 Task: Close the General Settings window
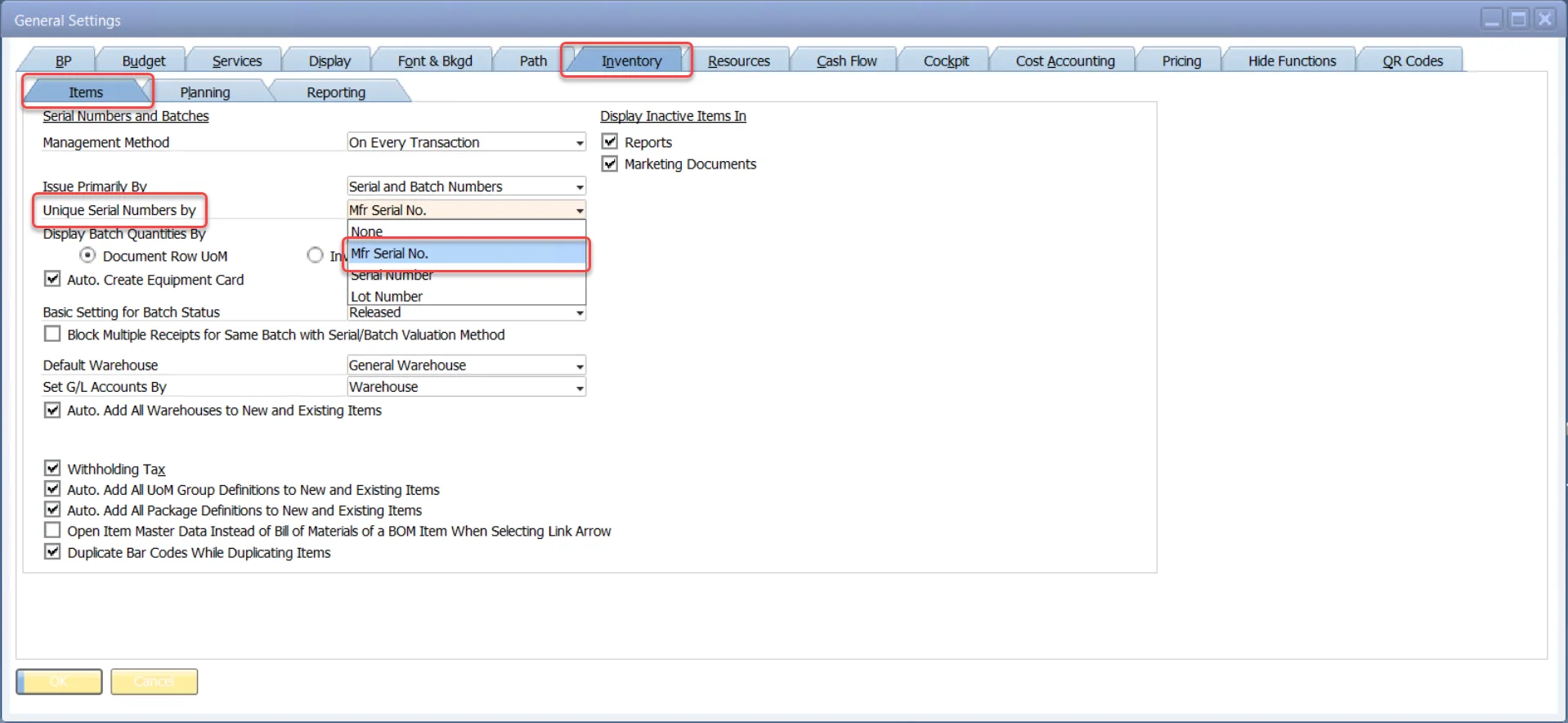[x=1544, y=19]
